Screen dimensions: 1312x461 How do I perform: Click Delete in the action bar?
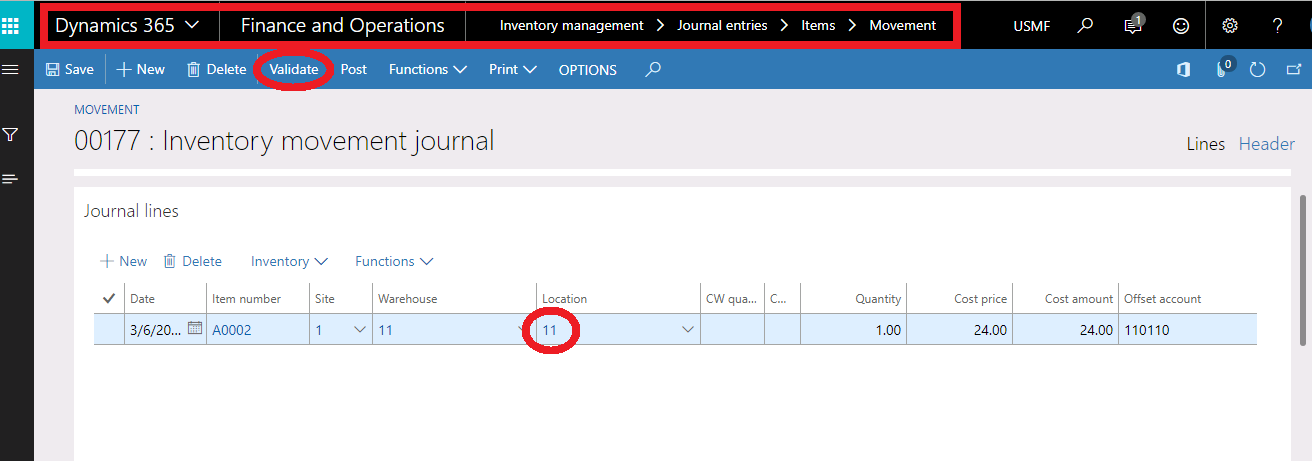click(216, 69)
